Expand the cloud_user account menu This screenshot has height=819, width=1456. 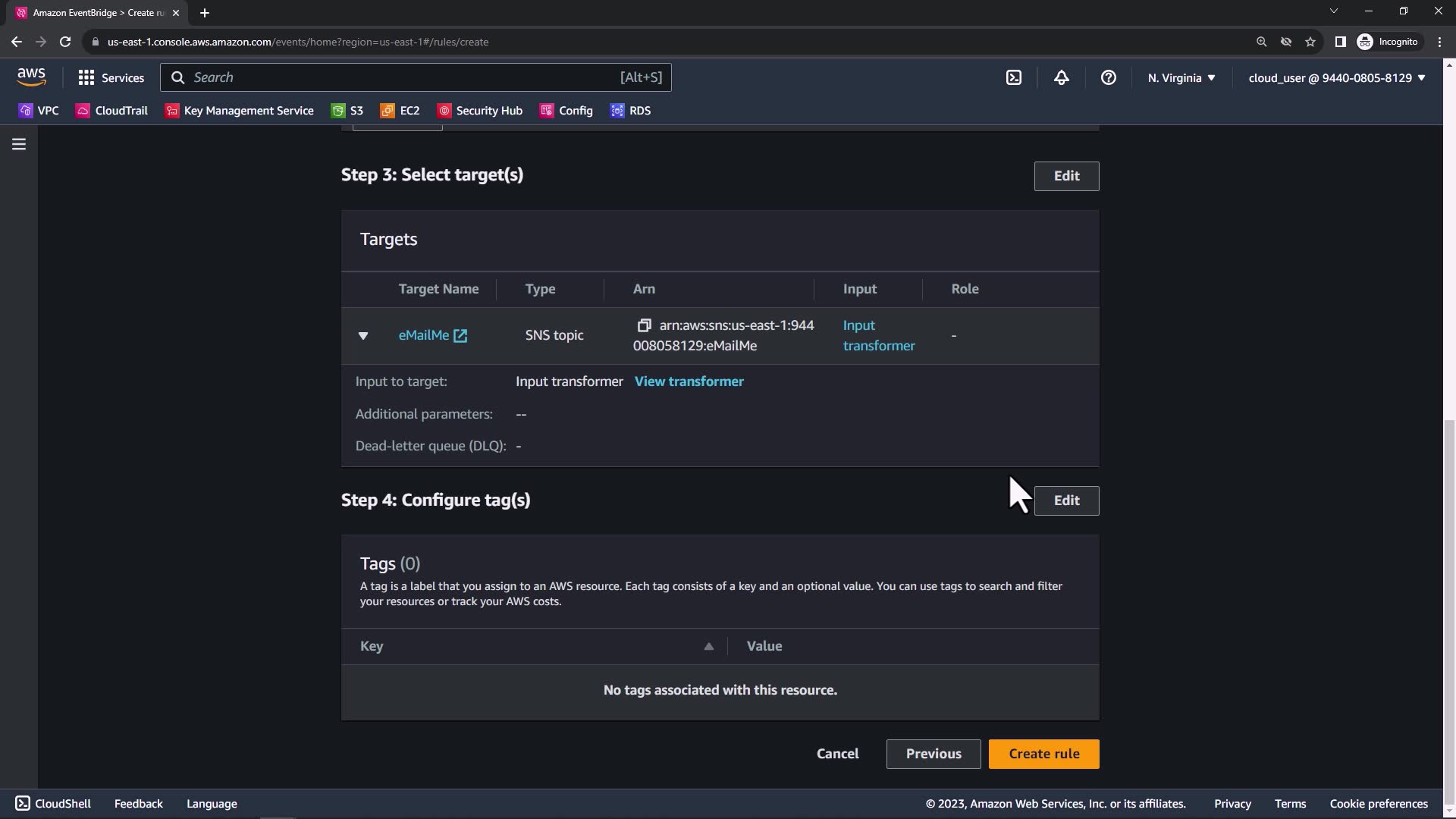pos(1336,77)
